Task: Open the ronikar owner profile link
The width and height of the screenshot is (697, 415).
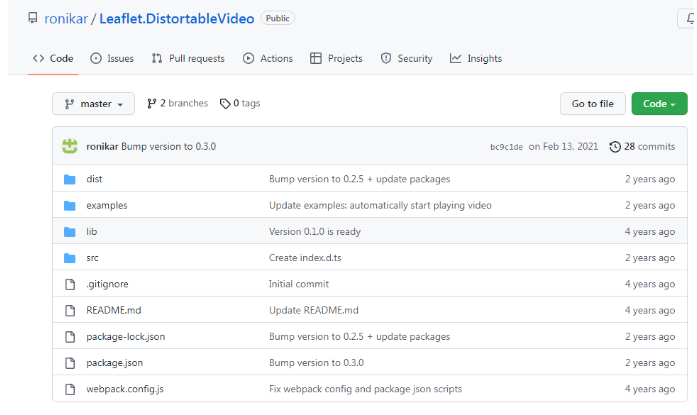Action: tap(66, 19)
